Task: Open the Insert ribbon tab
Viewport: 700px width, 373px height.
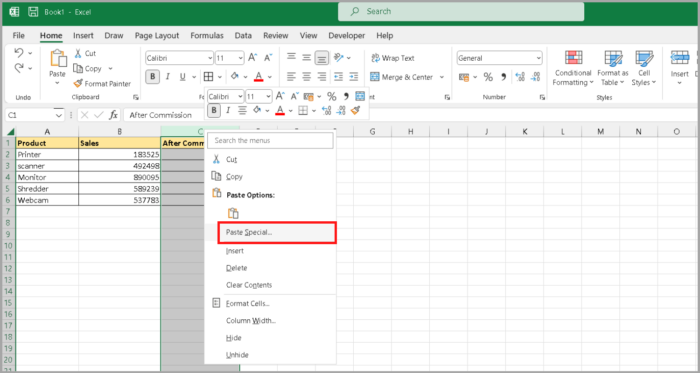Action: point(83,36)
